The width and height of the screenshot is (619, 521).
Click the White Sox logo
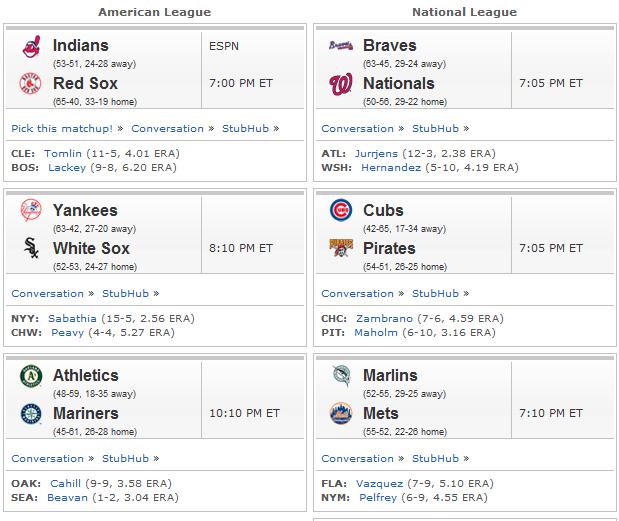point(31,248)
